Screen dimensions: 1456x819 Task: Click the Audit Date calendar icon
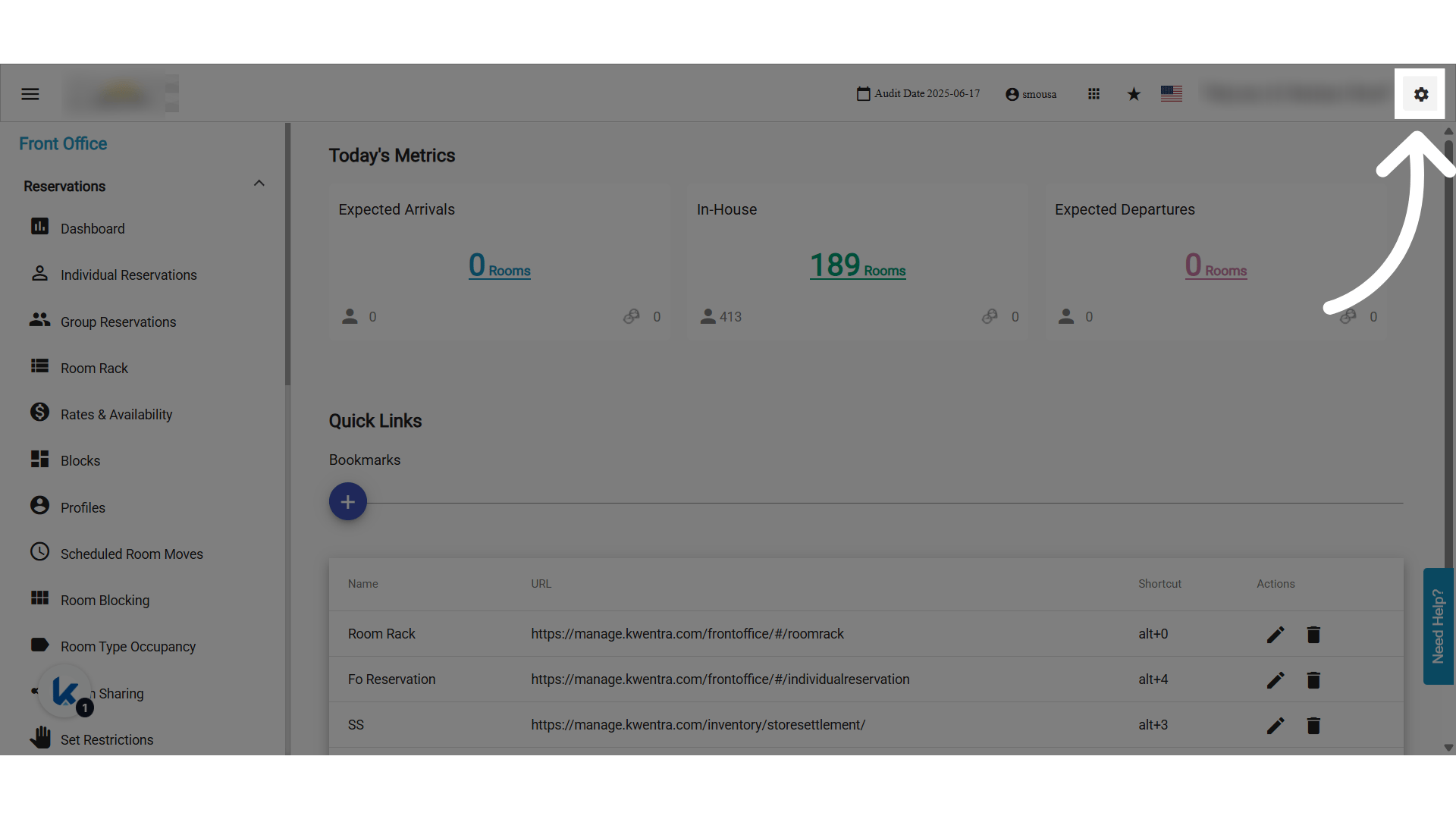[864, 93]
